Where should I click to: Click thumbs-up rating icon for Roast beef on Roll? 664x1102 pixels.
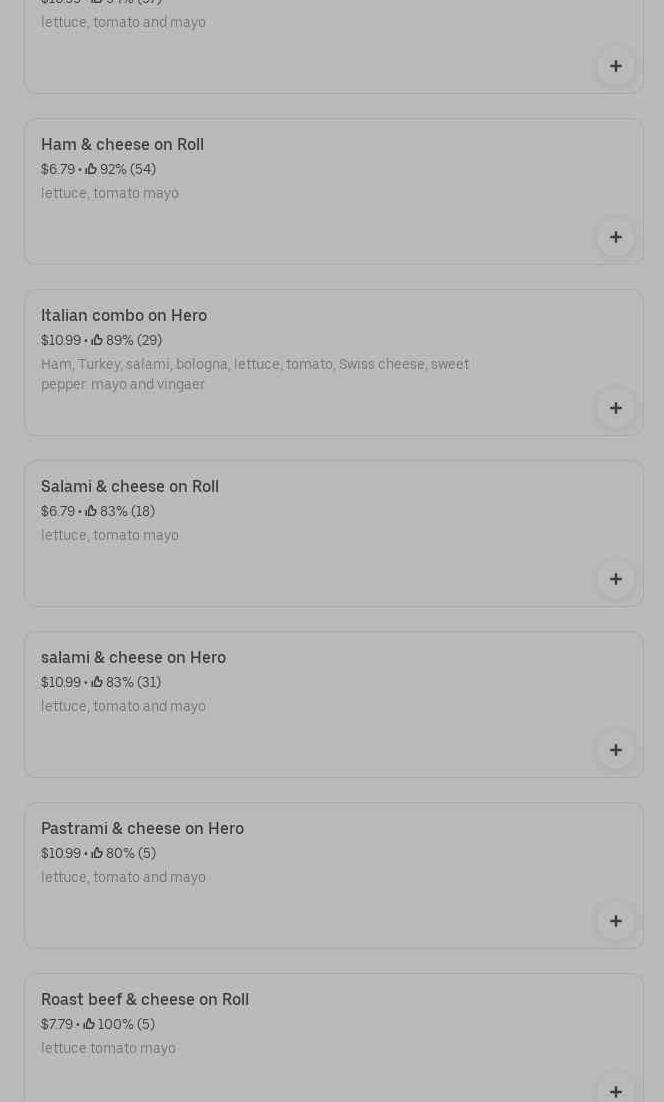89,1024
